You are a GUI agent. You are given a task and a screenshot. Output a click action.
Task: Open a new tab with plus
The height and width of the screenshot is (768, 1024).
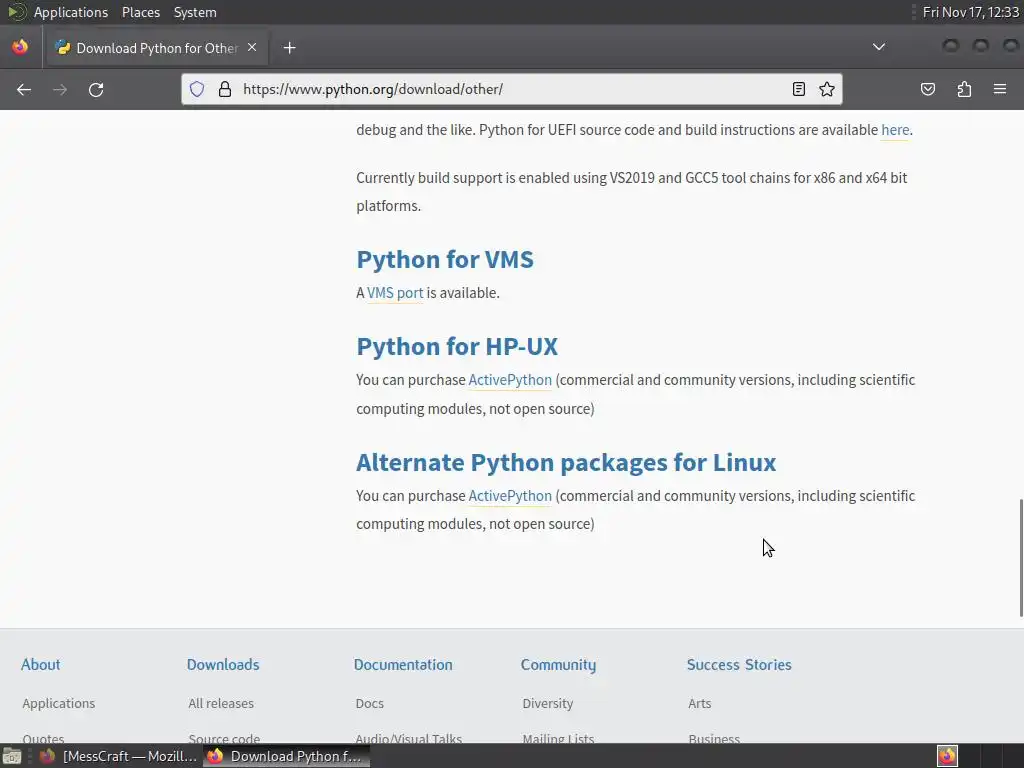(x=289, y=48)
